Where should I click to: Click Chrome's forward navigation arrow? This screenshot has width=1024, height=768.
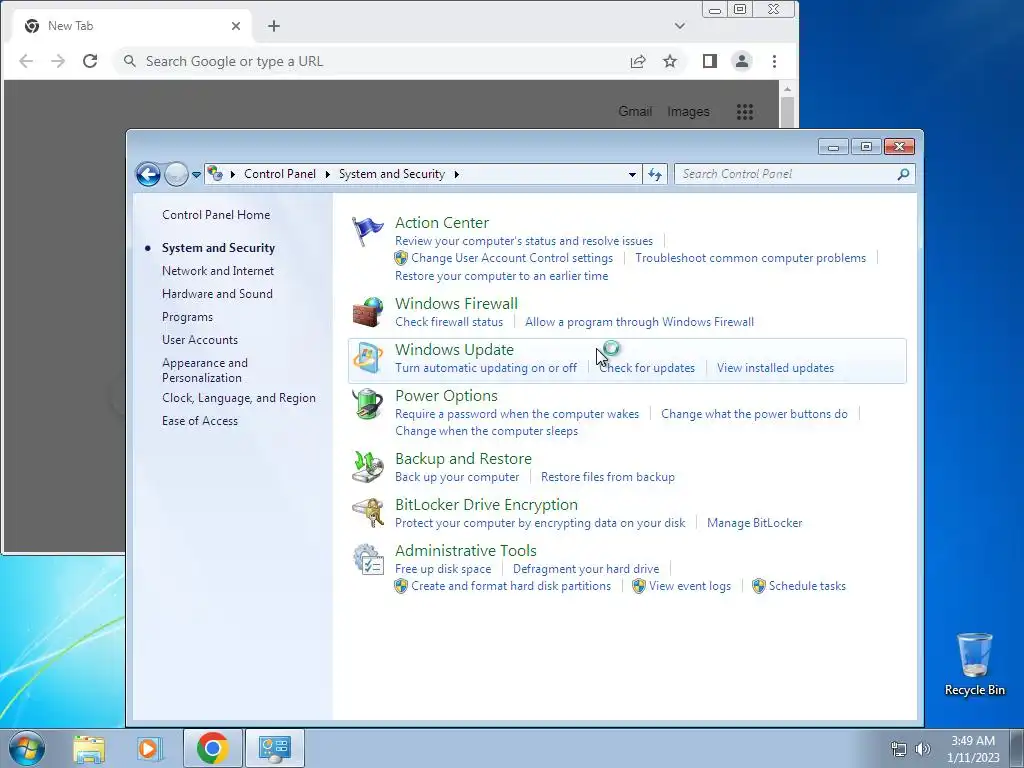tap(58, 61)
